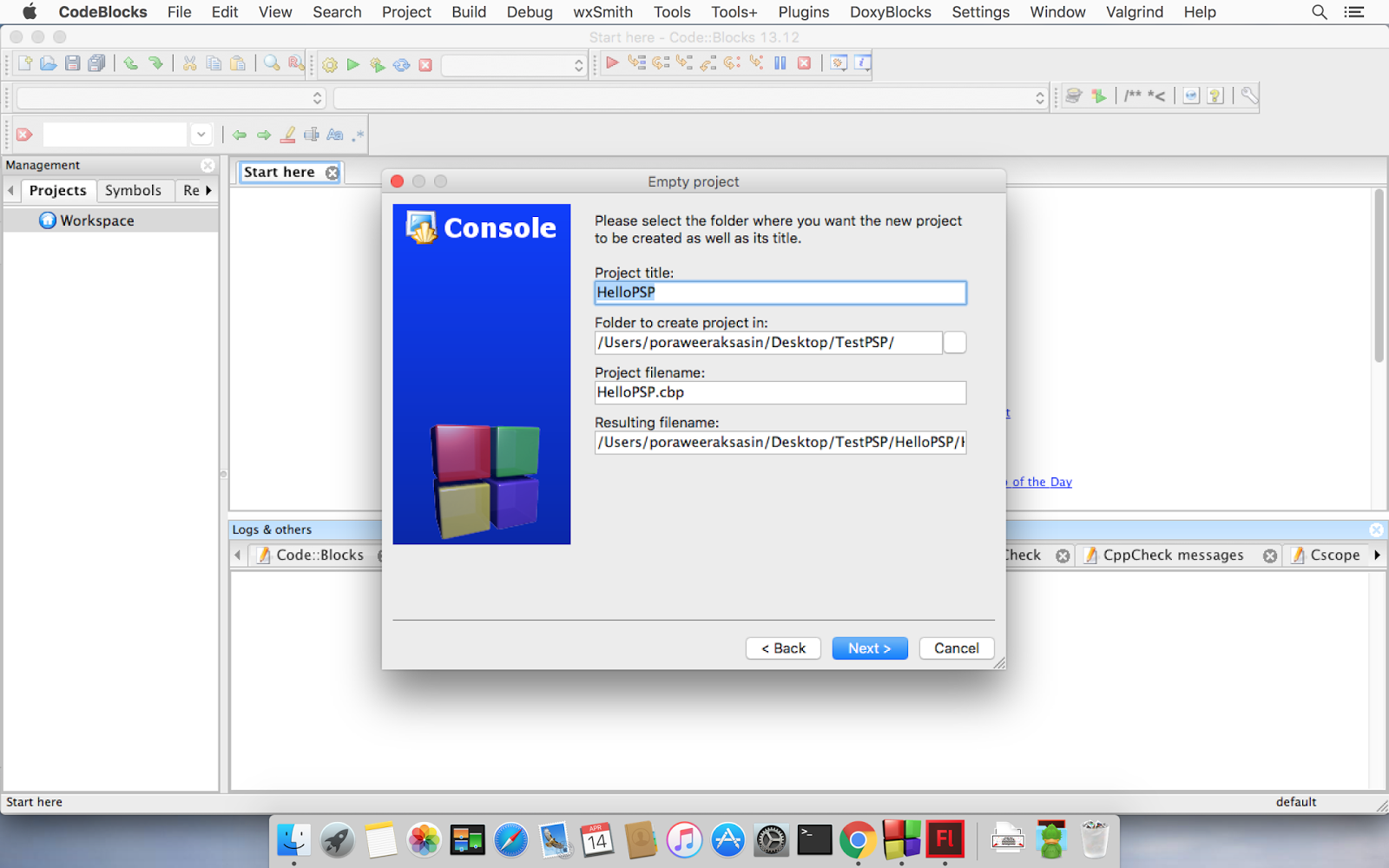Click the Rebuild icon
The image size is (1389, 868).
[401, 64]
